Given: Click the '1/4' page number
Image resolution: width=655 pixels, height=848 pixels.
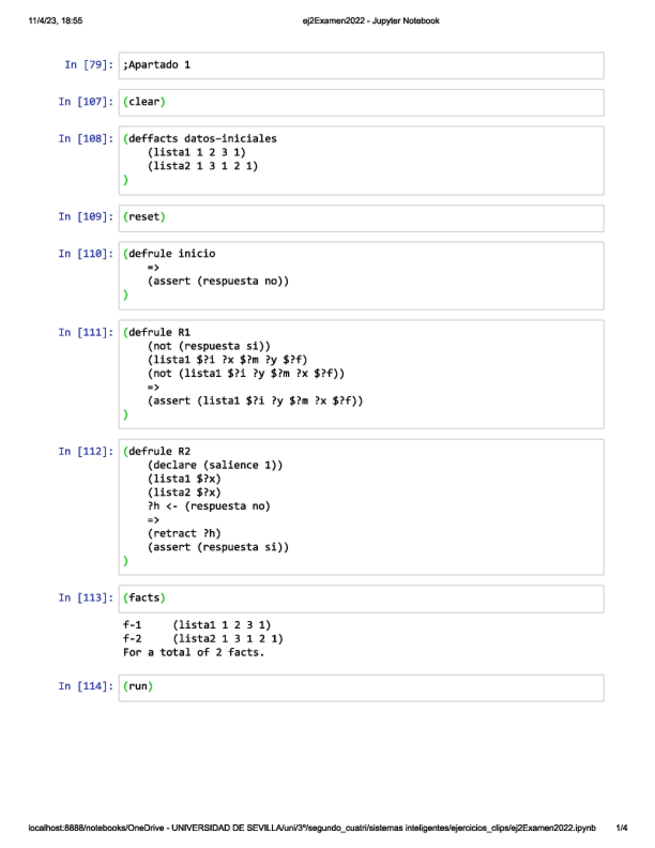Looking at the screenshot, I should point(621,827).
